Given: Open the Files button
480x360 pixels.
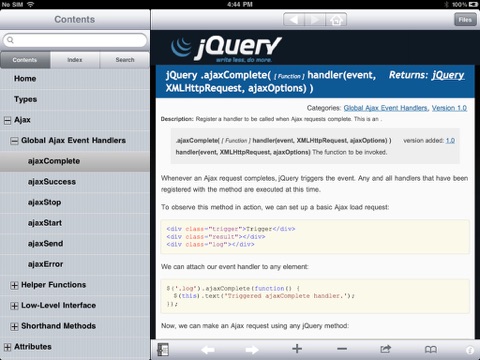Looking at the screenshot, I should point(465,20).
